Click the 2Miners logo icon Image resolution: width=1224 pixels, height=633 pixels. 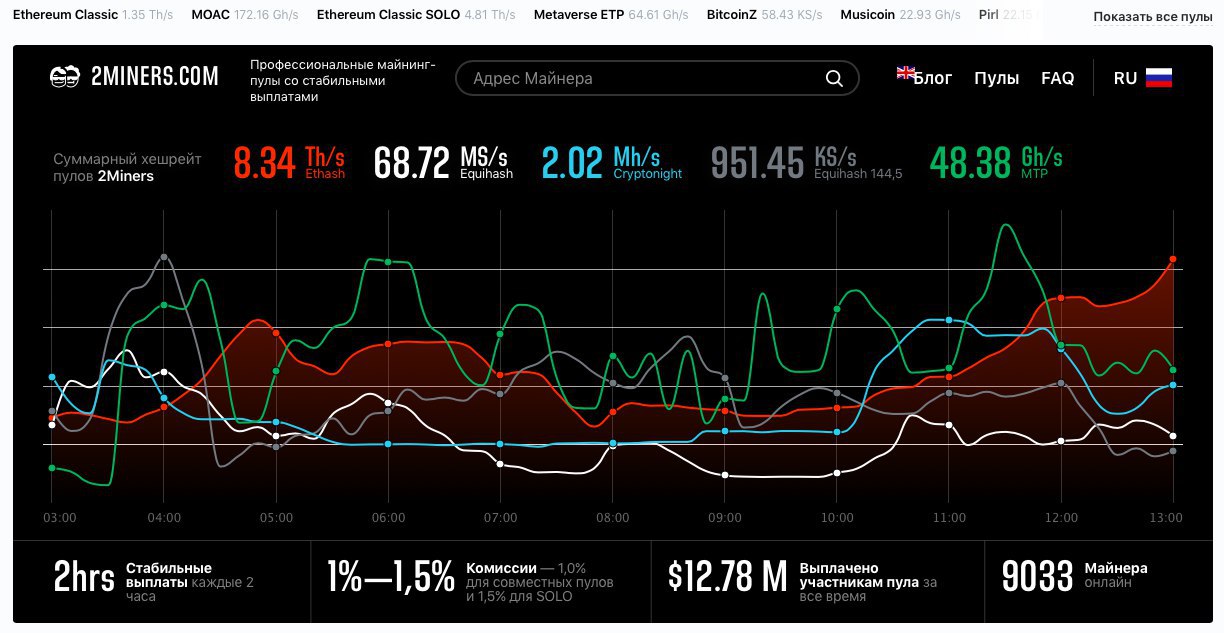(x=65, y=77)
